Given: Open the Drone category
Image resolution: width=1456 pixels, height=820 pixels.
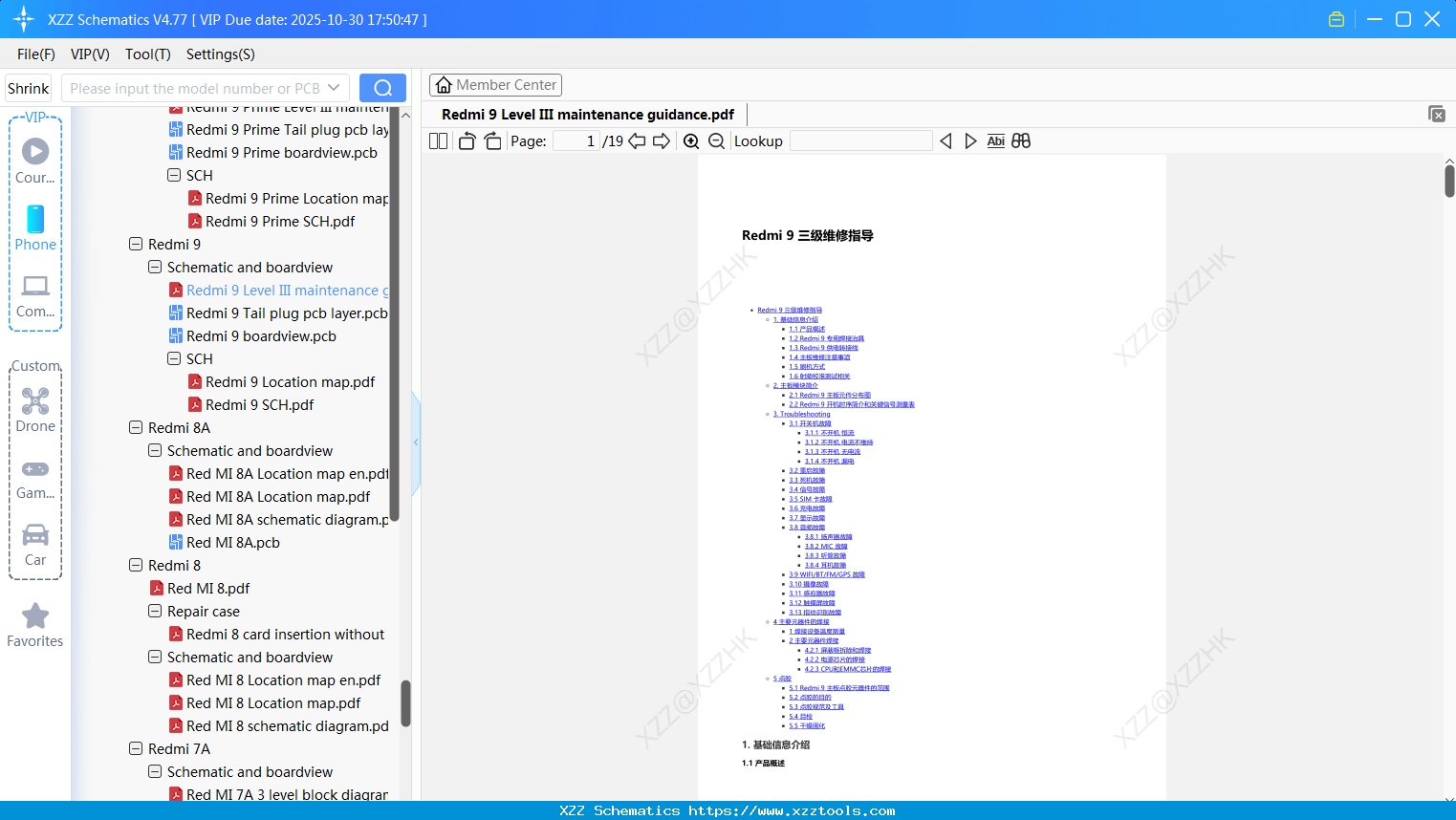Looking at the screenshot, I should pos(35,411).
